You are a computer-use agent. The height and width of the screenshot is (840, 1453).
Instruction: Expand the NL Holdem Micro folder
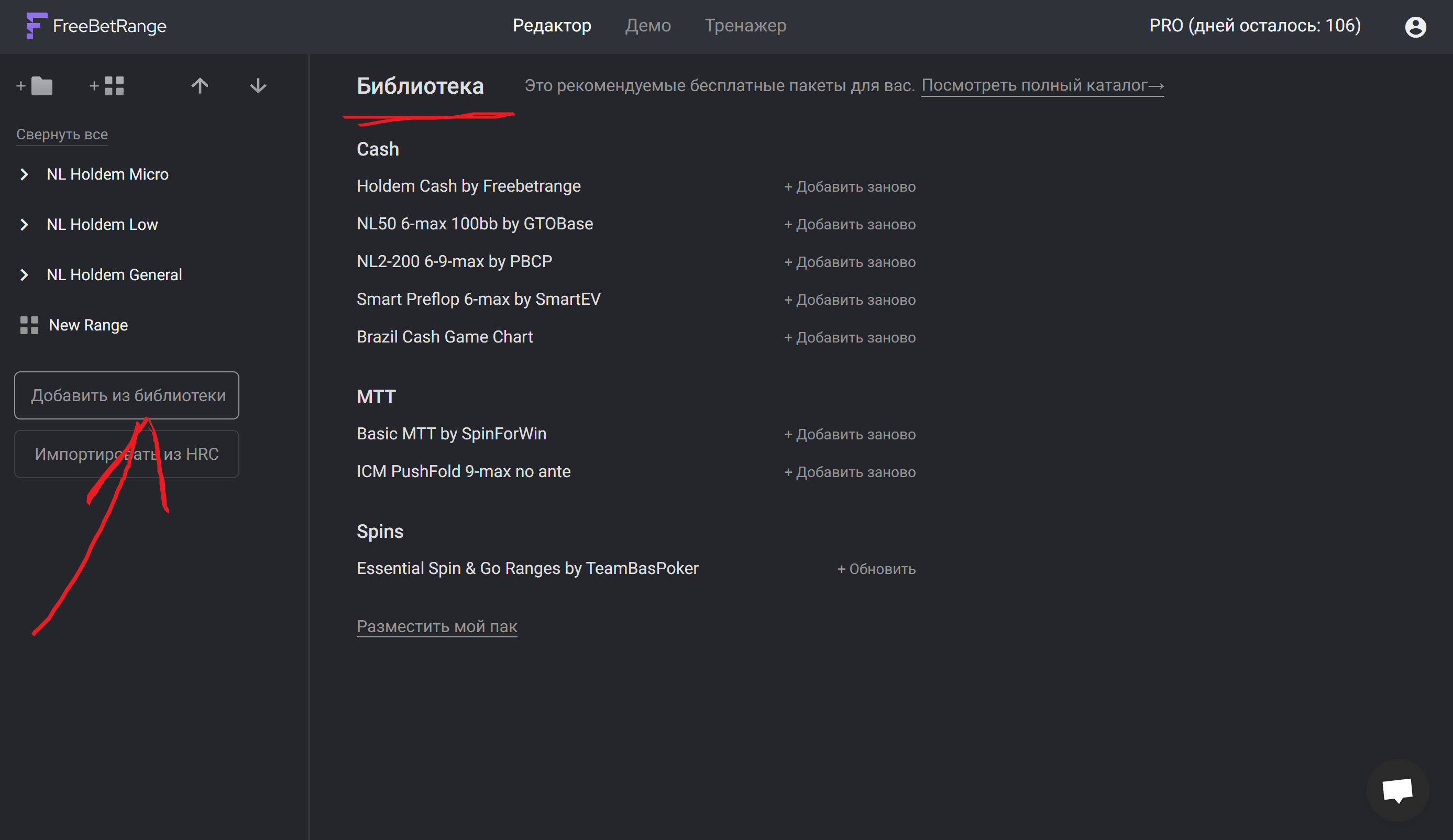click(x=24, y=174)
